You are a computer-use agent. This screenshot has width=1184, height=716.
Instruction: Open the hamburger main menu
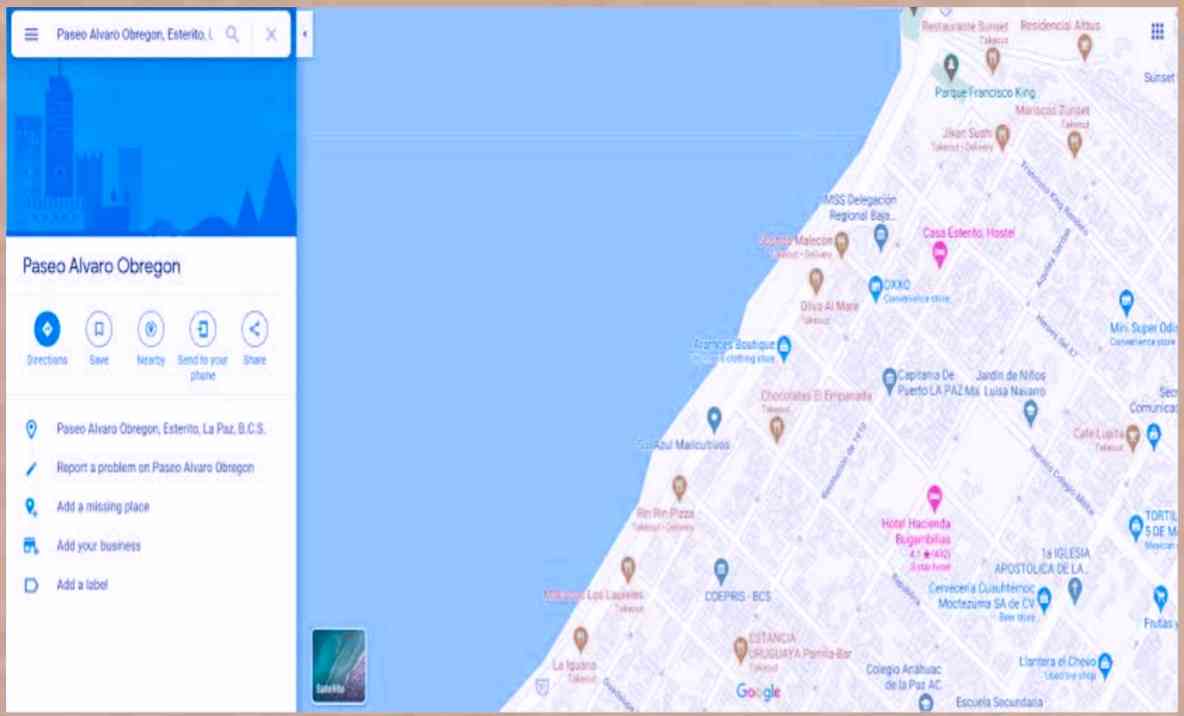coord(31,34)
